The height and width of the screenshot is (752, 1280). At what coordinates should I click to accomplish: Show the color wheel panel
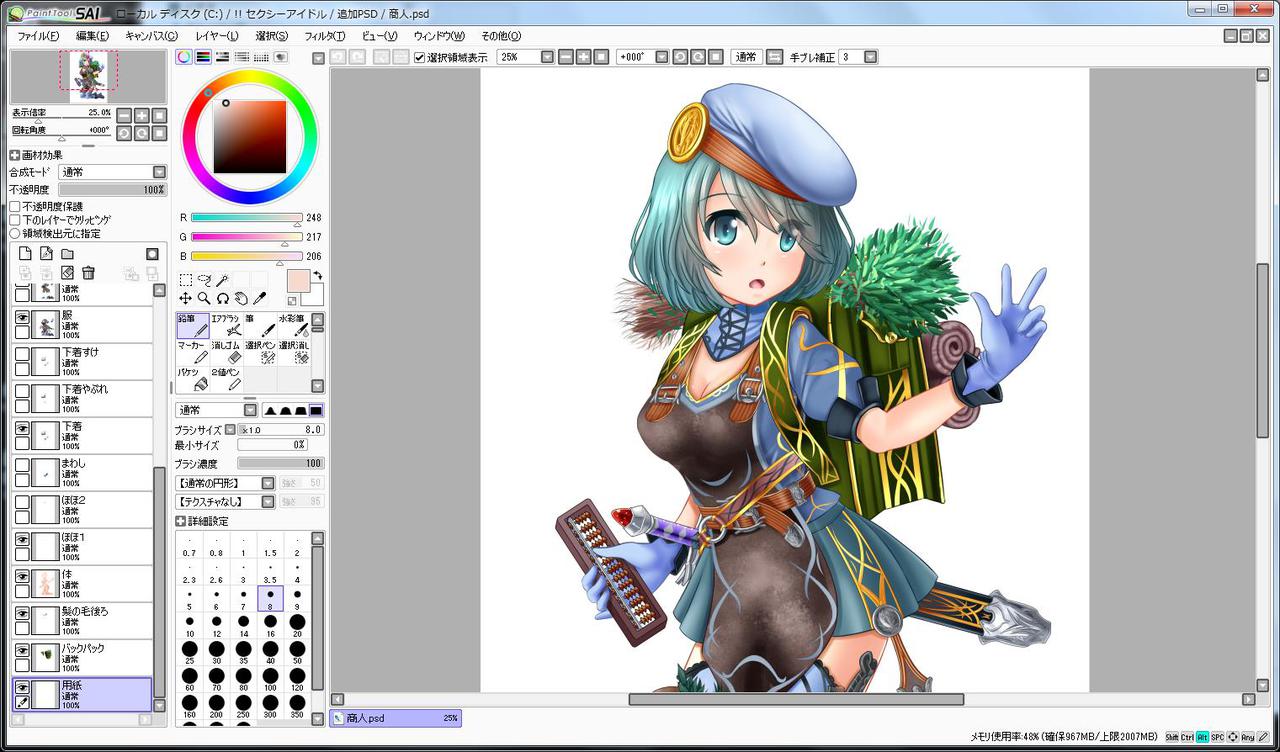pyautogui.click(x=184, y=57)
